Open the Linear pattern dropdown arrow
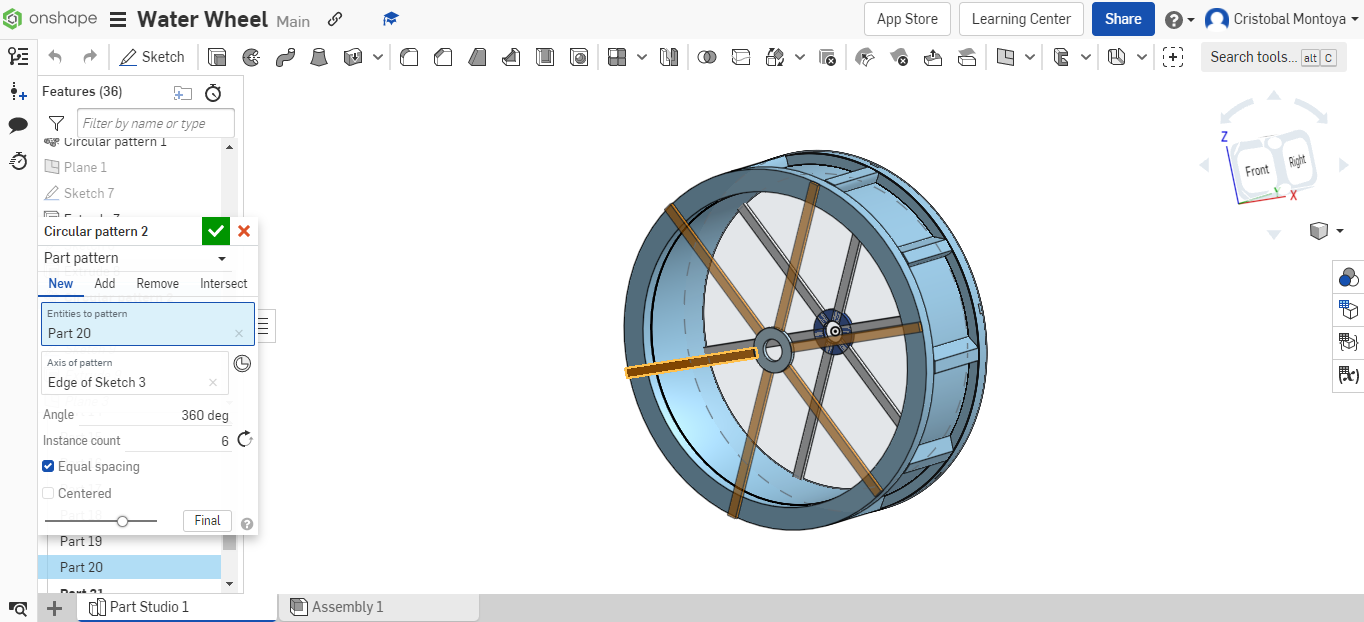1364x622 pixels. 641,57
